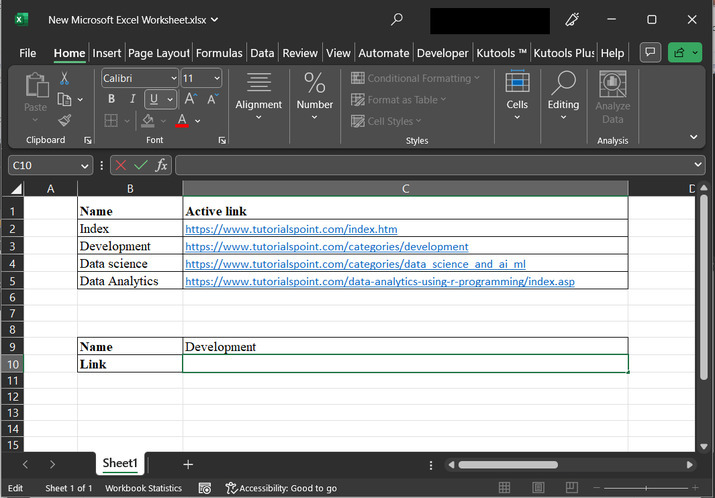Click the red font color A swatch
The image size is (715, 498).
click(x=182, y=120)
